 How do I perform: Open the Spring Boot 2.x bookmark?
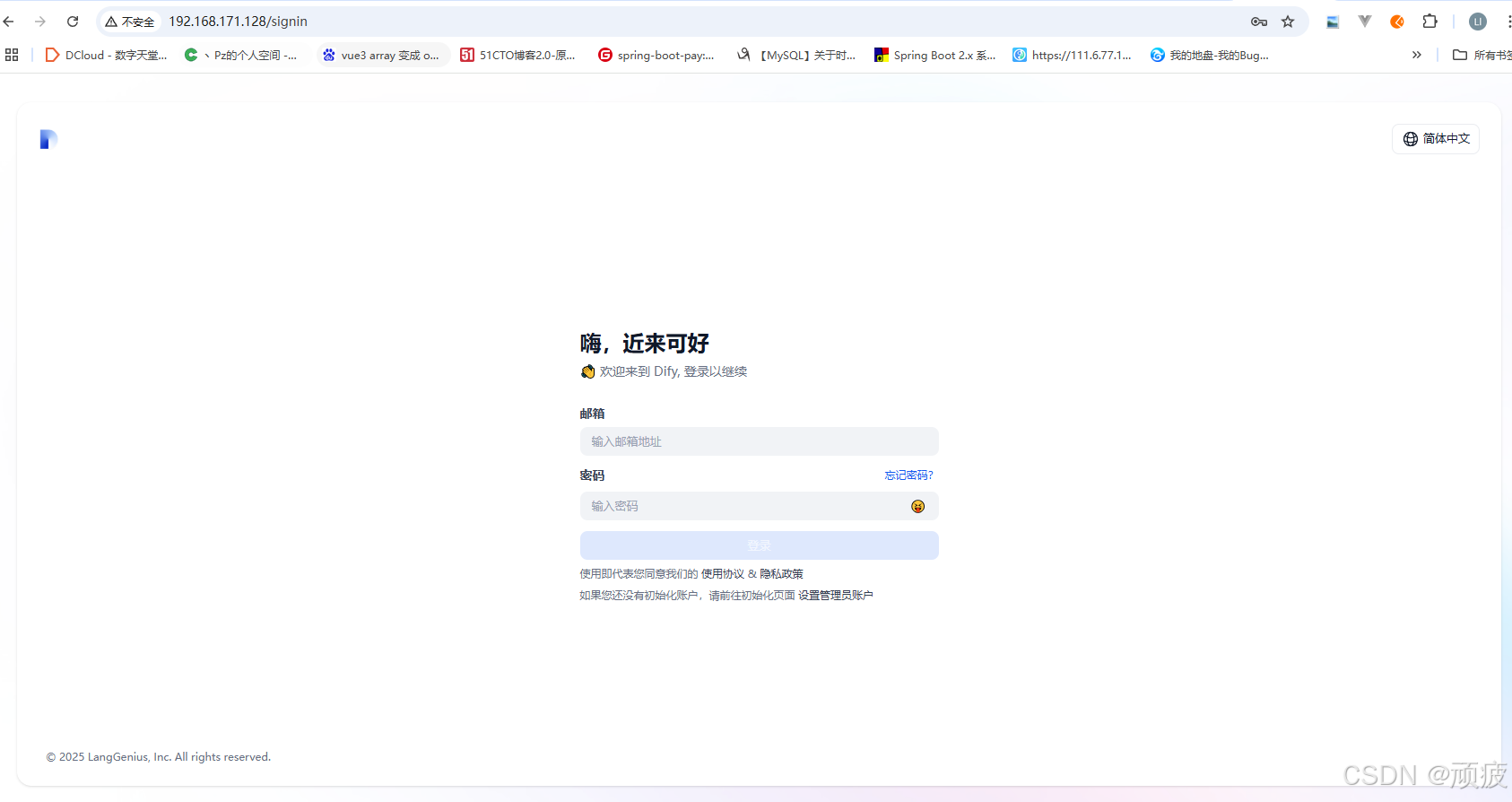(x=935, y=55)
